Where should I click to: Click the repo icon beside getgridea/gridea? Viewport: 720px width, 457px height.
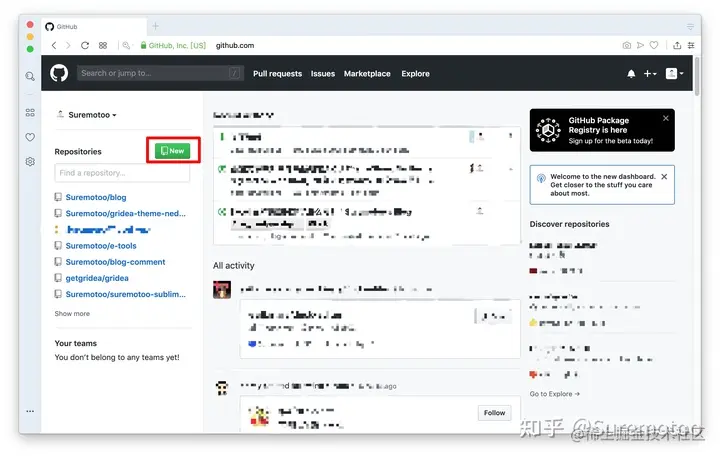(58, 278)
